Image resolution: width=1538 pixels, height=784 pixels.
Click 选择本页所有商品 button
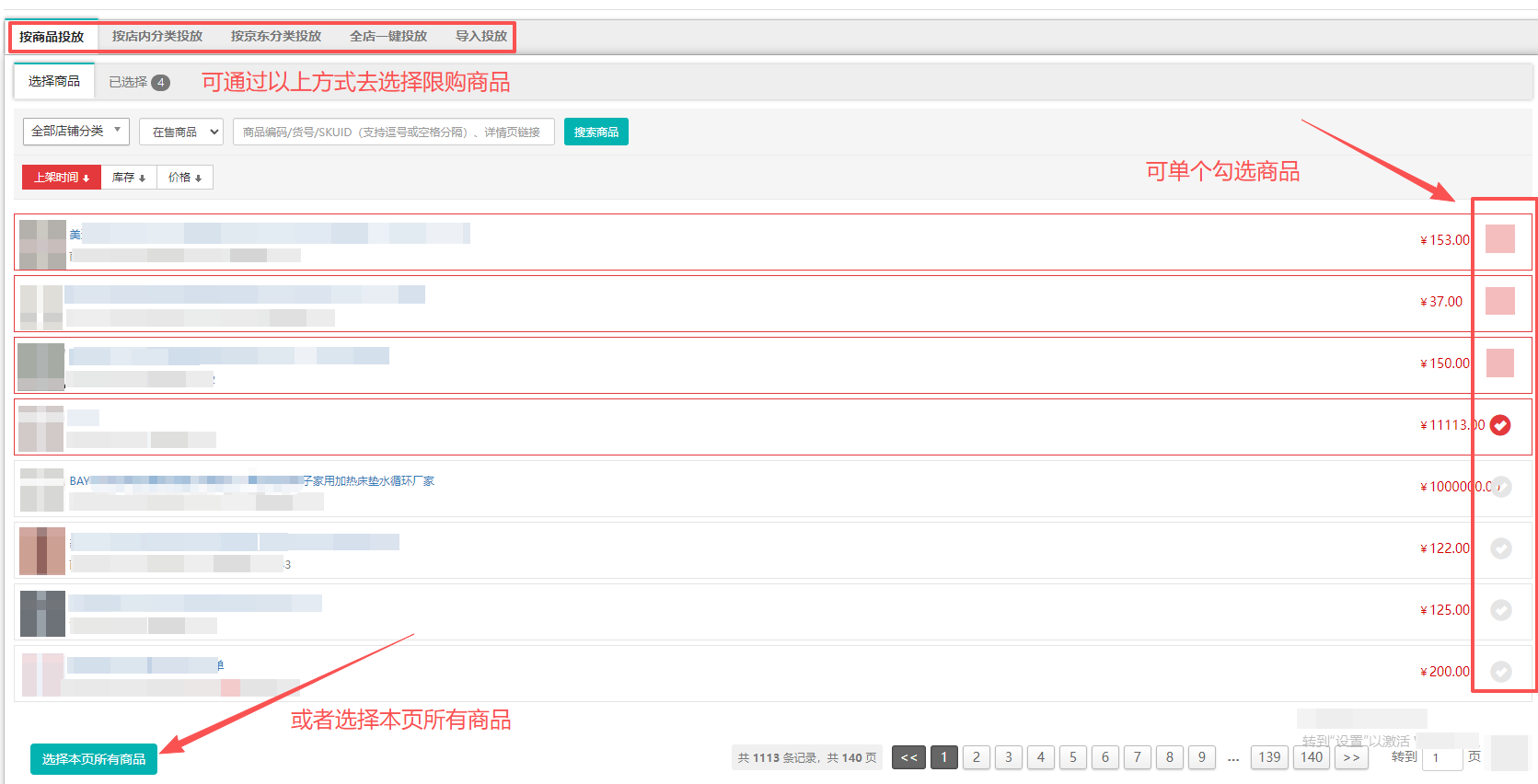[x=94, y=759]
